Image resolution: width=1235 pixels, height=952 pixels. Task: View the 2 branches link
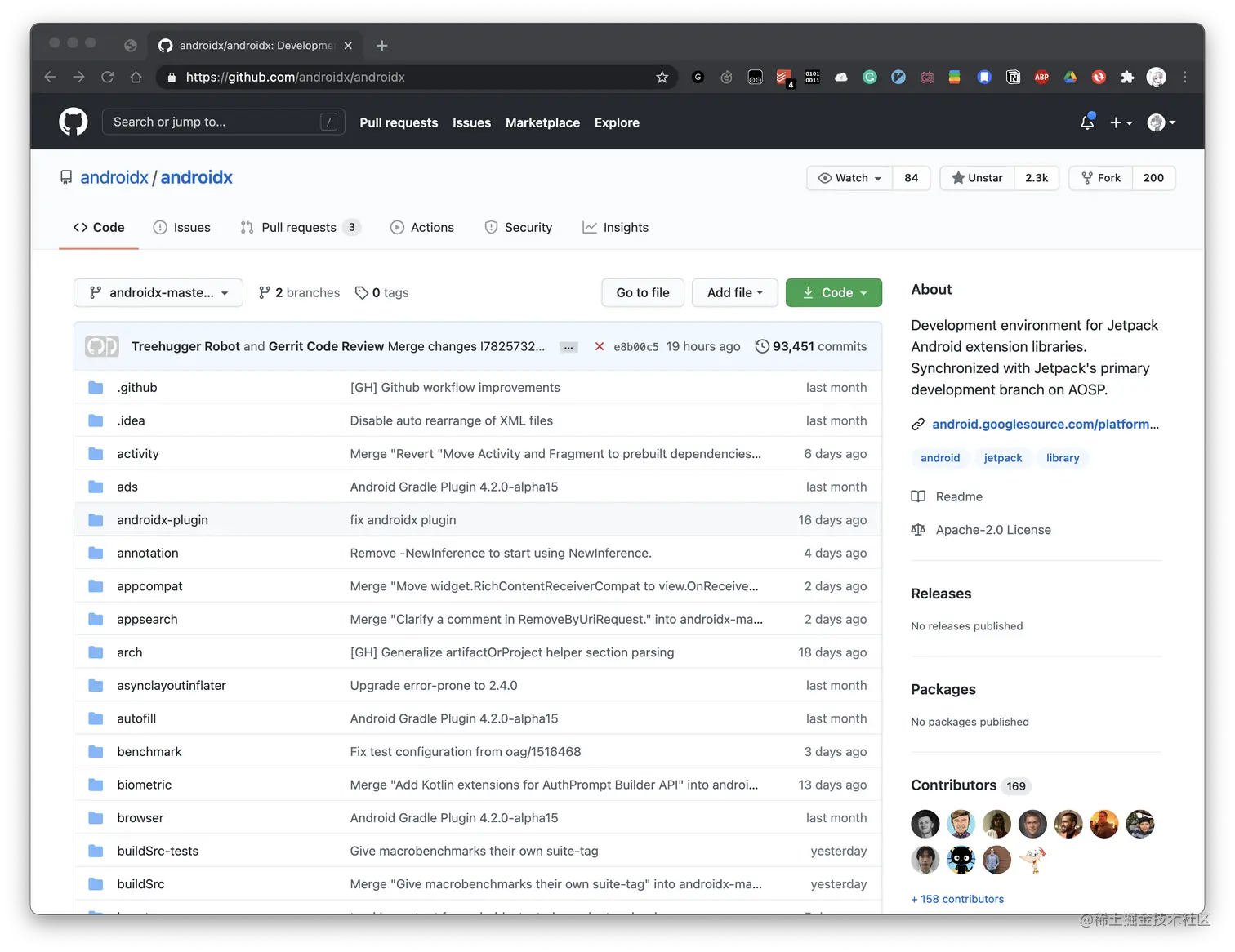[299, 292]
